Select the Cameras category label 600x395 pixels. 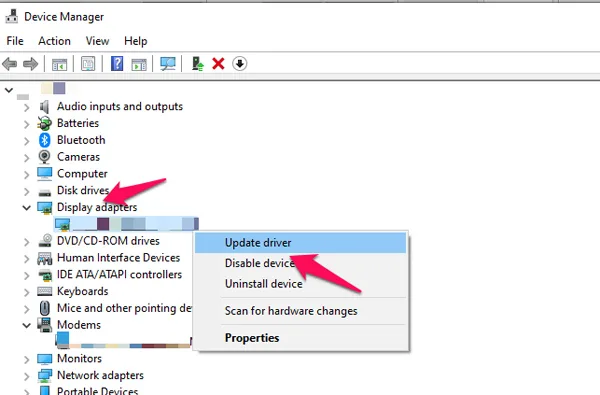[x=78, y=157]
